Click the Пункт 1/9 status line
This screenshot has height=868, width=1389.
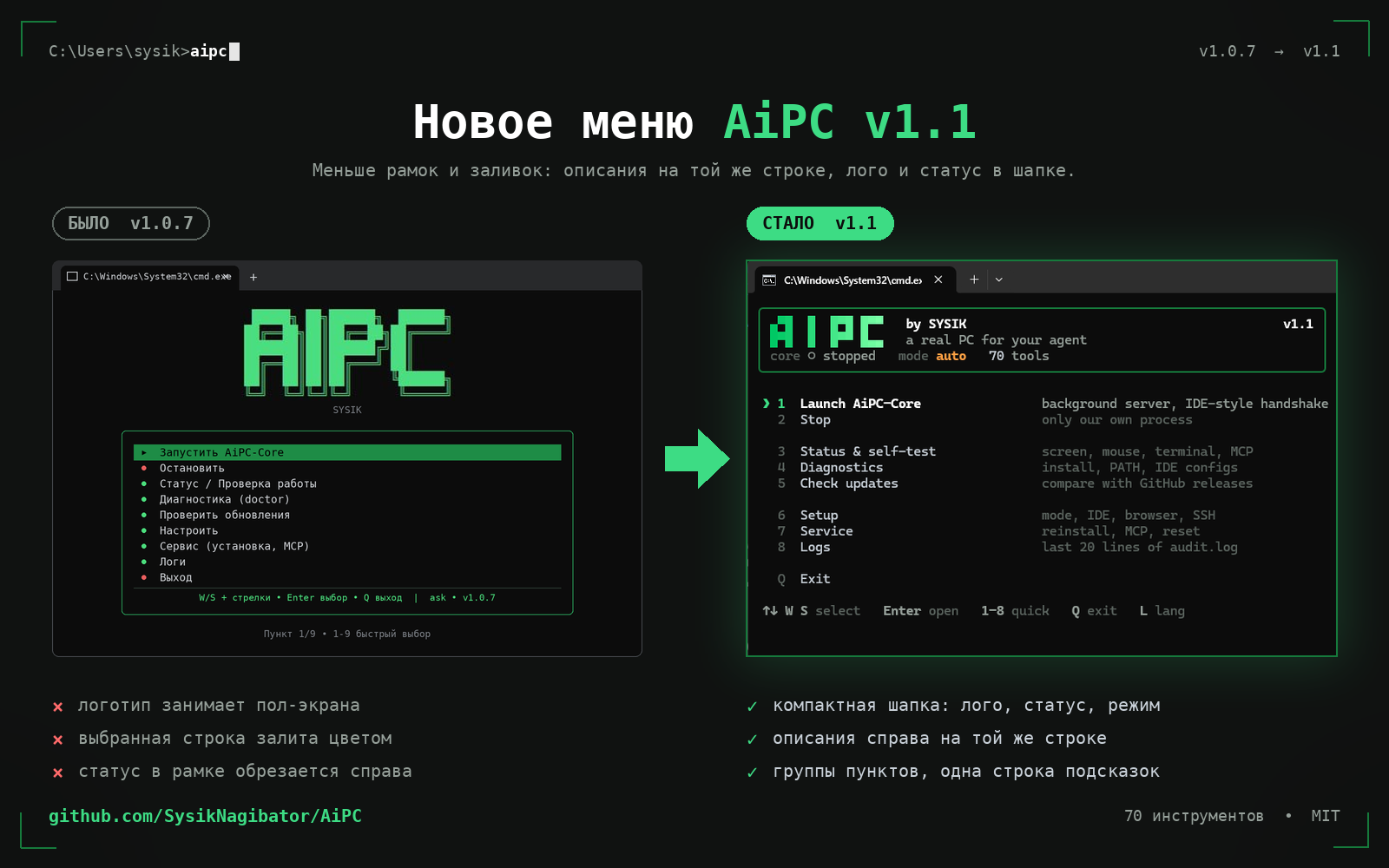(x=347, y=634)
